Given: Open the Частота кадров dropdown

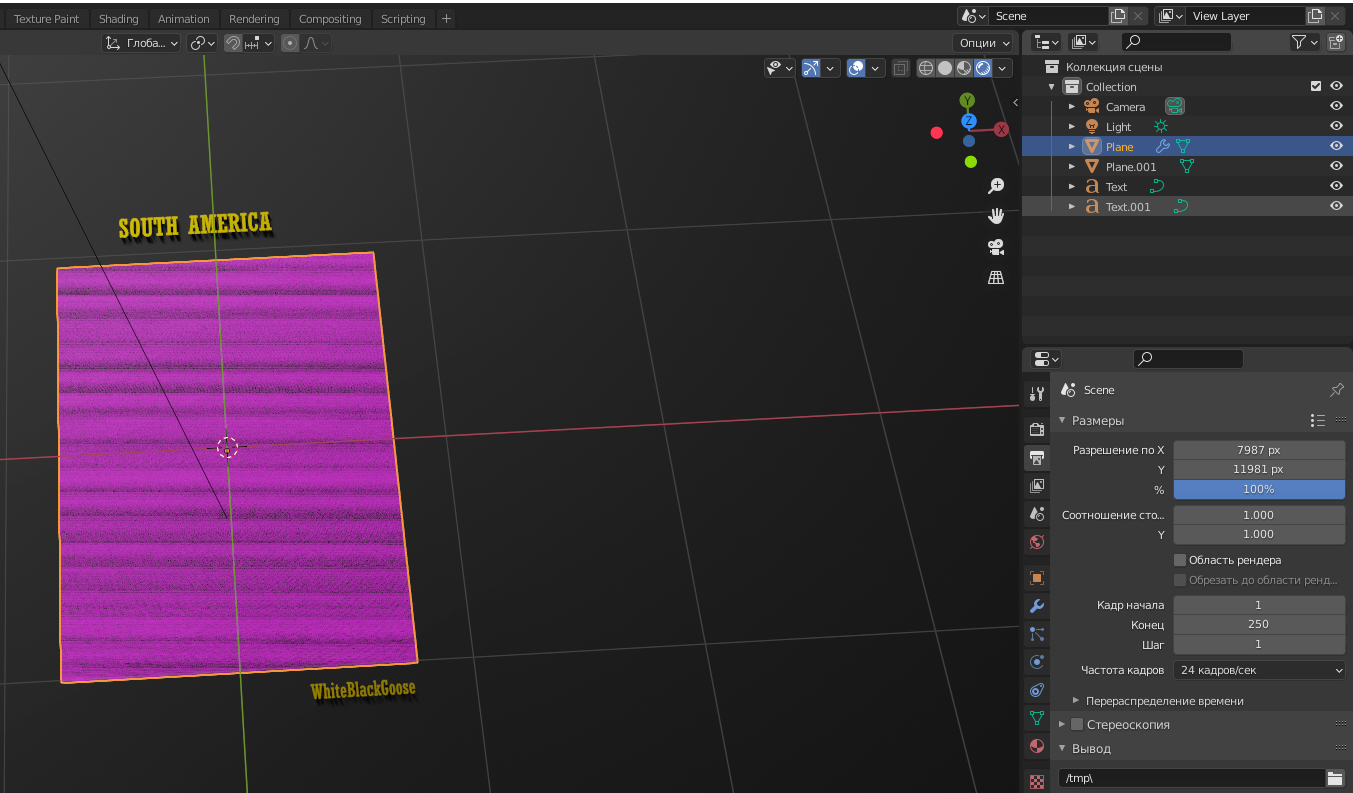Looking at the screenshot, I should pyautogui.click(x=1259, y=670).
